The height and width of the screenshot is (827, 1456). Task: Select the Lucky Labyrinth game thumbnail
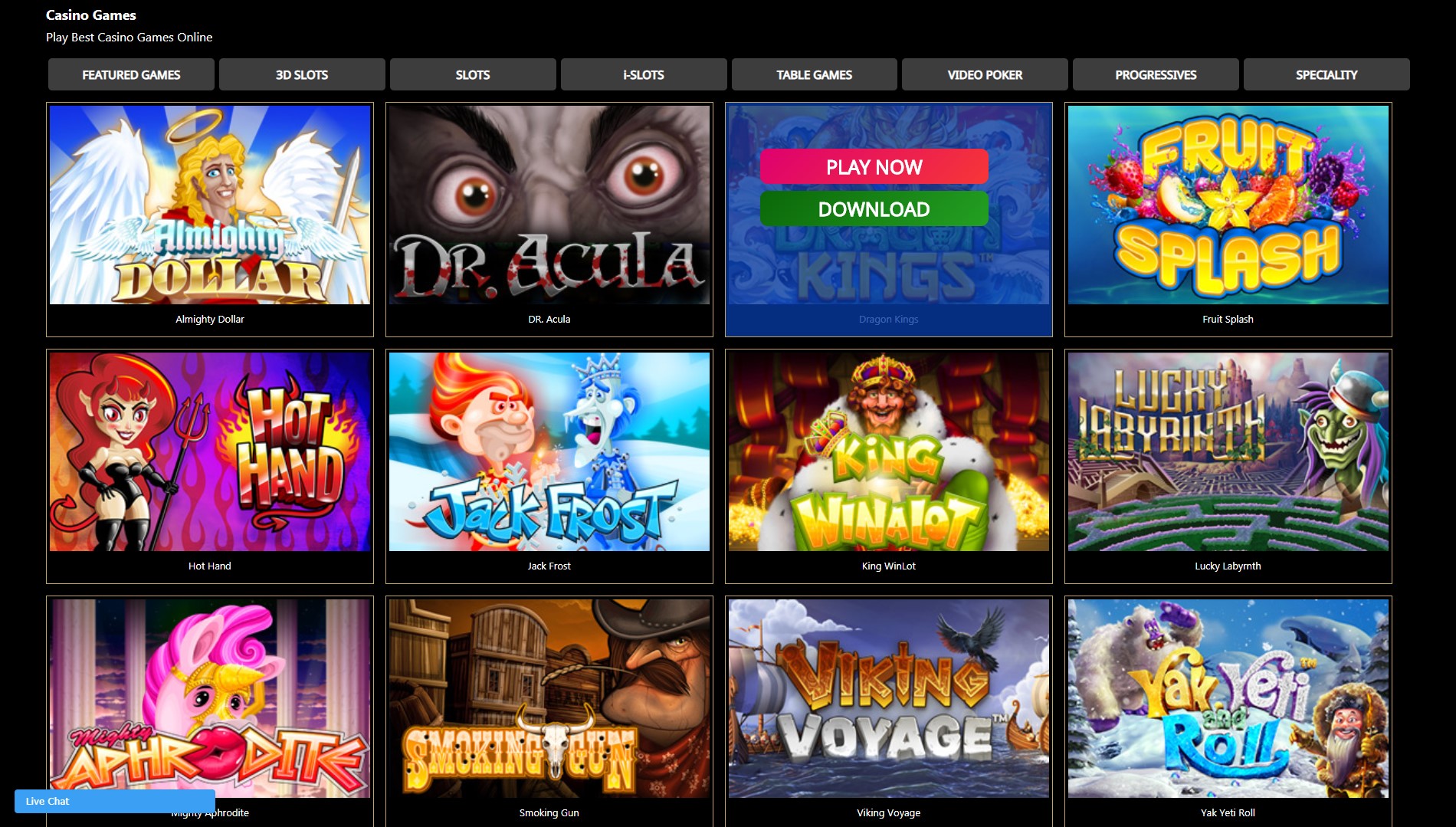1228,451
